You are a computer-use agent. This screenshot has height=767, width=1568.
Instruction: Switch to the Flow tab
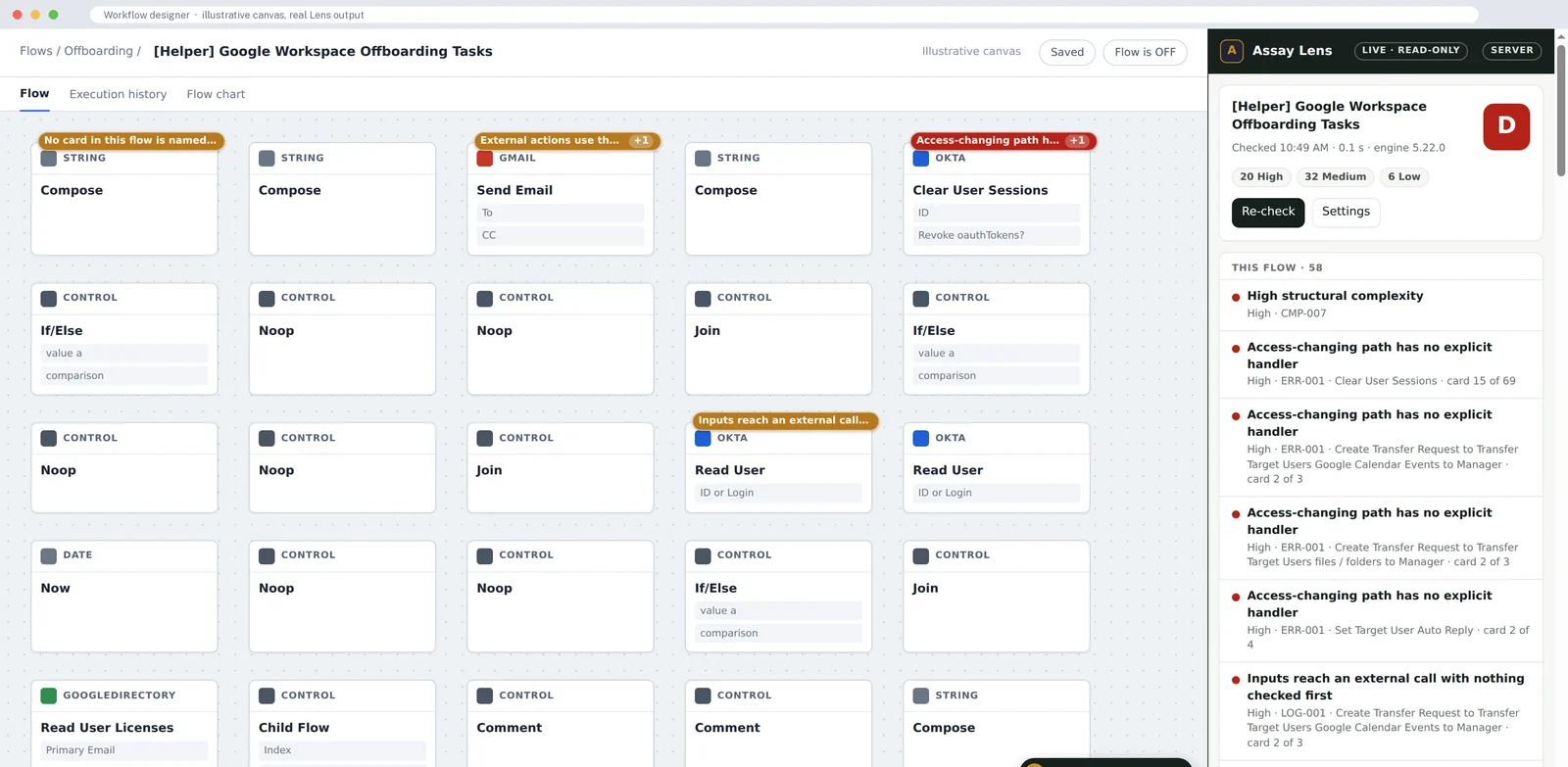tap(34, 94)
